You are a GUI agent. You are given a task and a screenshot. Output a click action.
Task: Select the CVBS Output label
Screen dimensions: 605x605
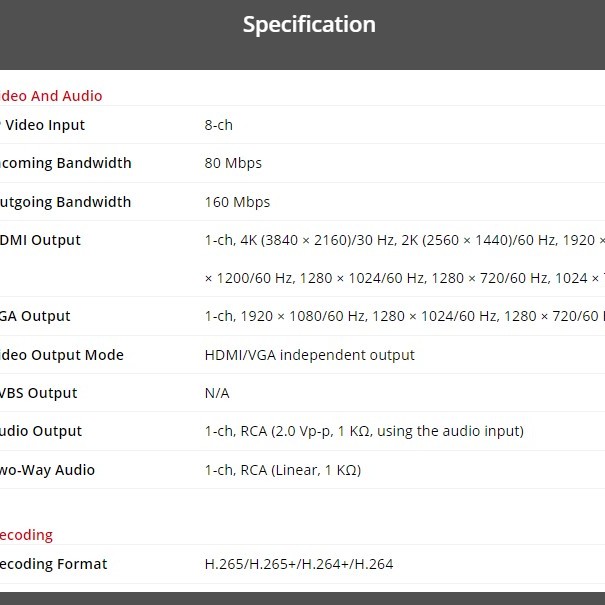[39, 393]
